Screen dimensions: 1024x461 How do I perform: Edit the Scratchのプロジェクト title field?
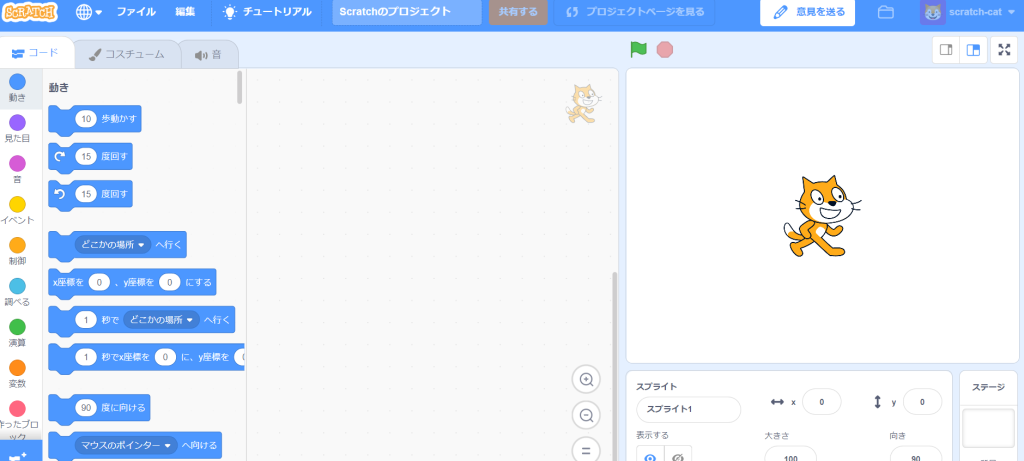pos(407,12)
